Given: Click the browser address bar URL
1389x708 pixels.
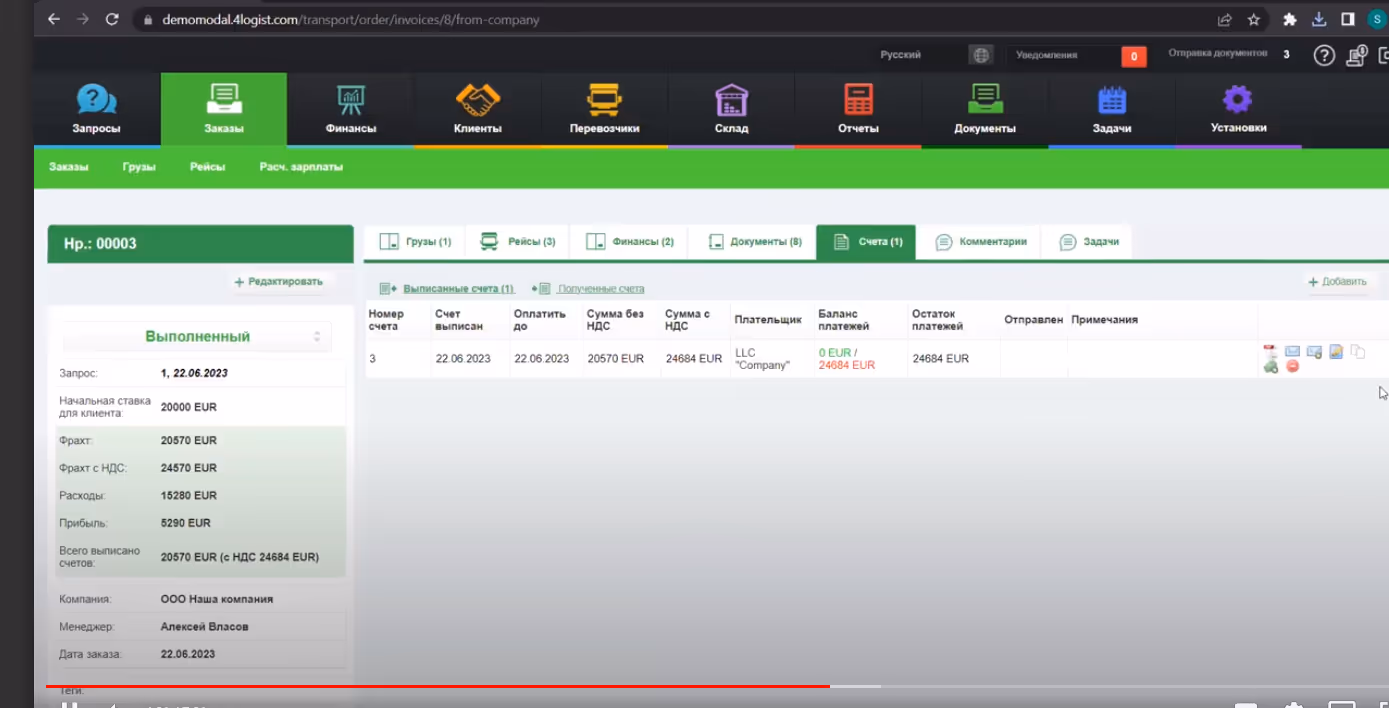Looking at the screenshot, I should point(350,19).
